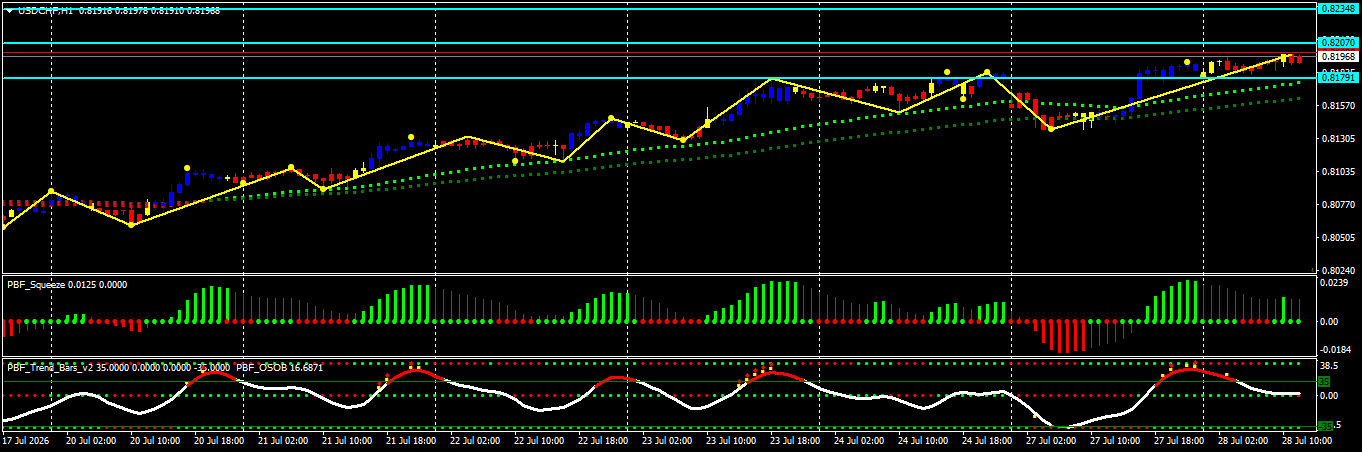Click the 20 Jul 10:00 time label
This screenshot has width=1362, height=452.
pyautogui.click(x=155, y=440)
